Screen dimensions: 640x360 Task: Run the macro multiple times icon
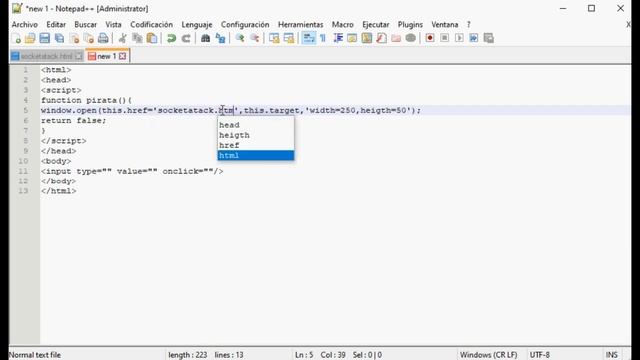[x=474, y=38]
